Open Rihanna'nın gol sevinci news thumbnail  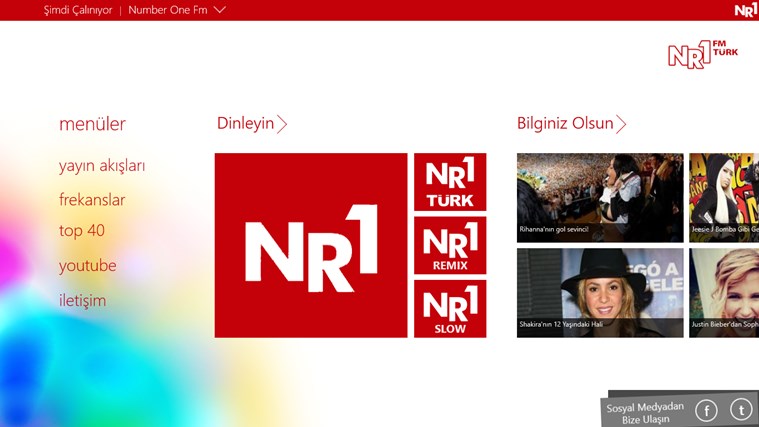[x=600, y=198]
